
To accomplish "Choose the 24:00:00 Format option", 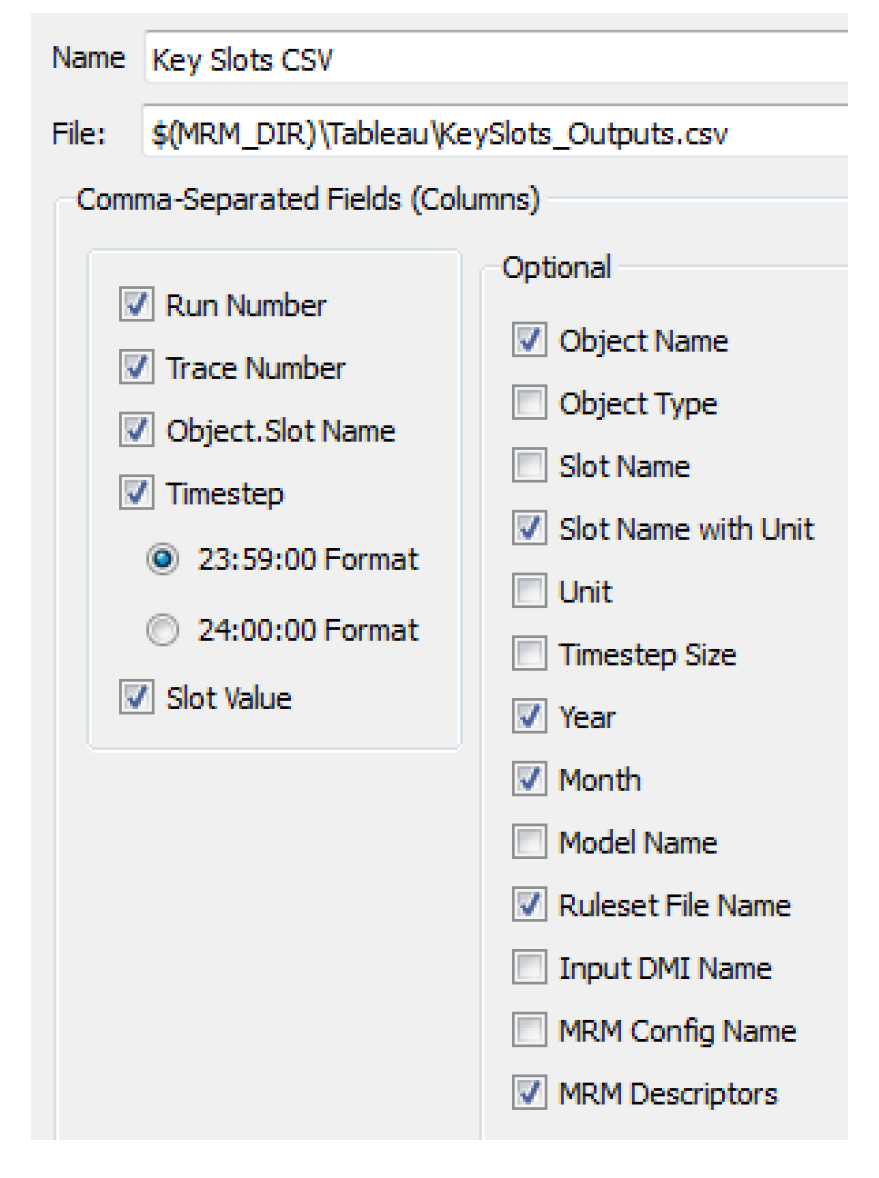I will coord(160,631).
